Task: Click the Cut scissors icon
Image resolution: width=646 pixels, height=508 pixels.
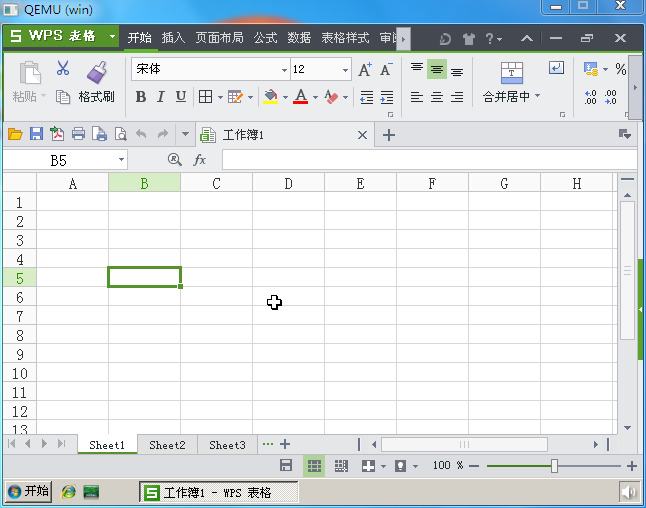Action: point(63,68)
